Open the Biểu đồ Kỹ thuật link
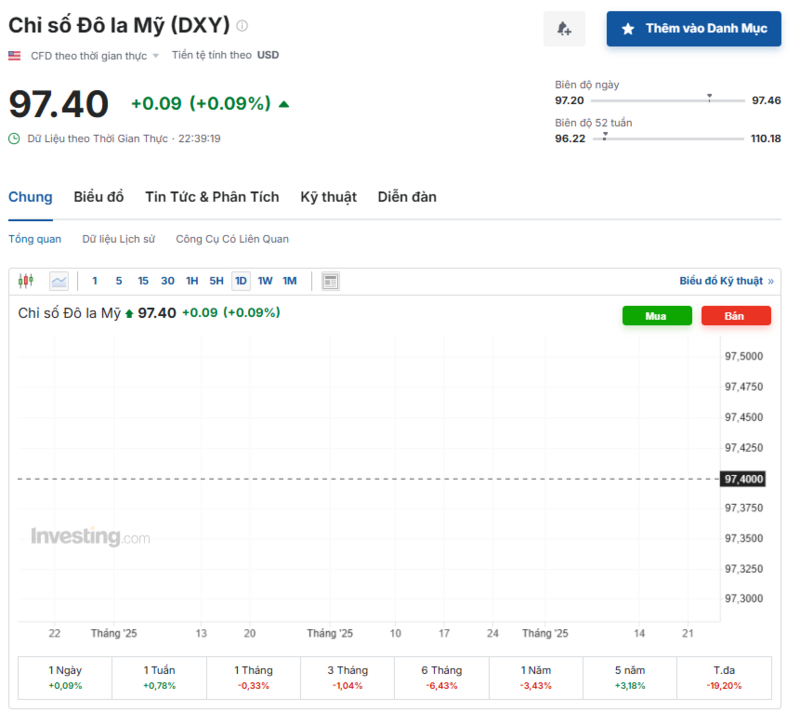The height and width of the screenshot is (712, 800). [726, 281]
